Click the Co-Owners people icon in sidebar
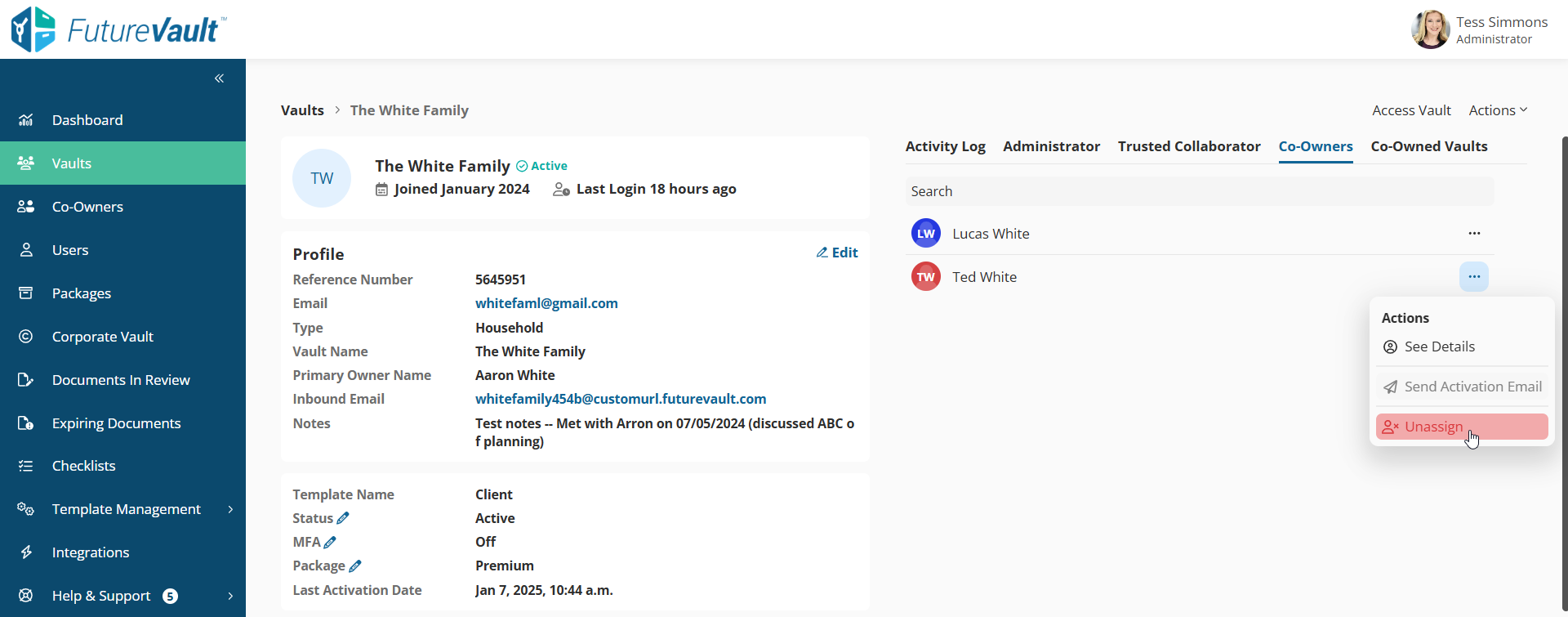Image resolution: width=1568 pixels, height=617 pixels. click(26, 207)
